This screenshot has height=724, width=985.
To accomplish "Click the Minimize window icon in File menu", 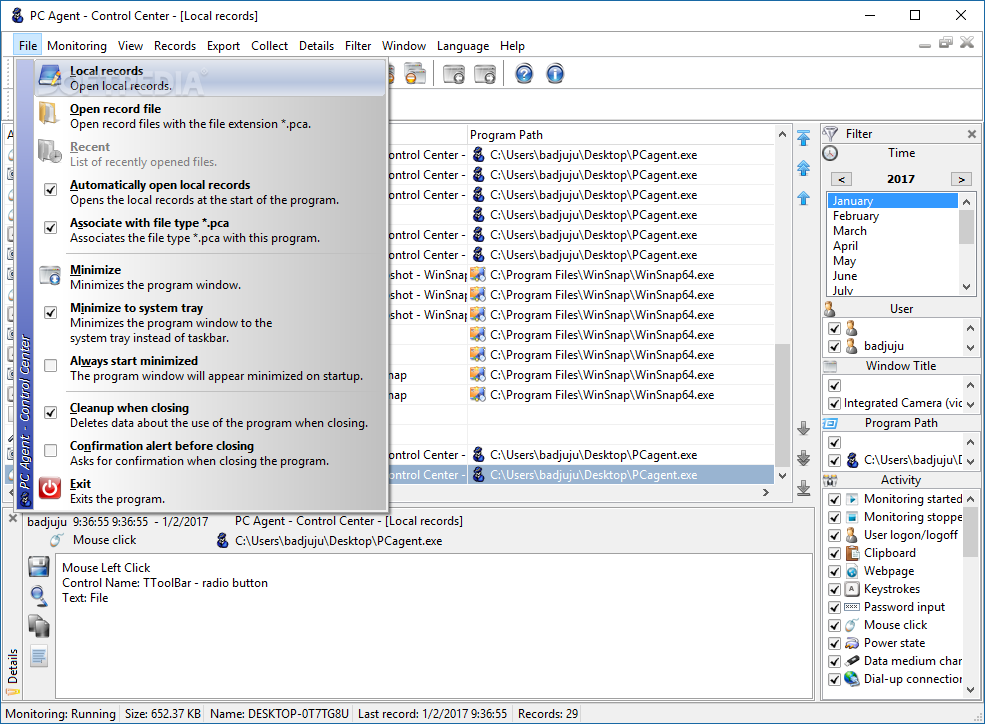I will pos(50,275).
